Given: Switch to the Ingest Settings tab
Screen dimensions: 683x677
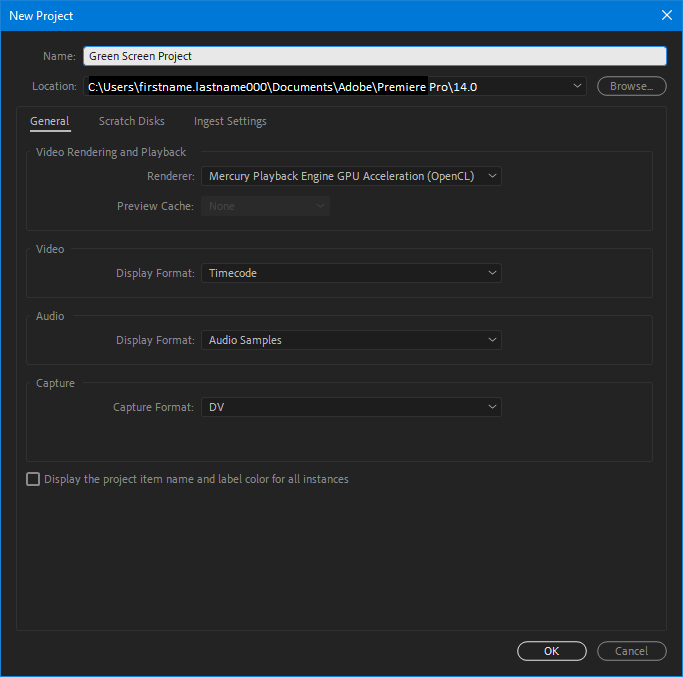Looking at the screenshot, I should pyautogui.click(x=230, y=121).
